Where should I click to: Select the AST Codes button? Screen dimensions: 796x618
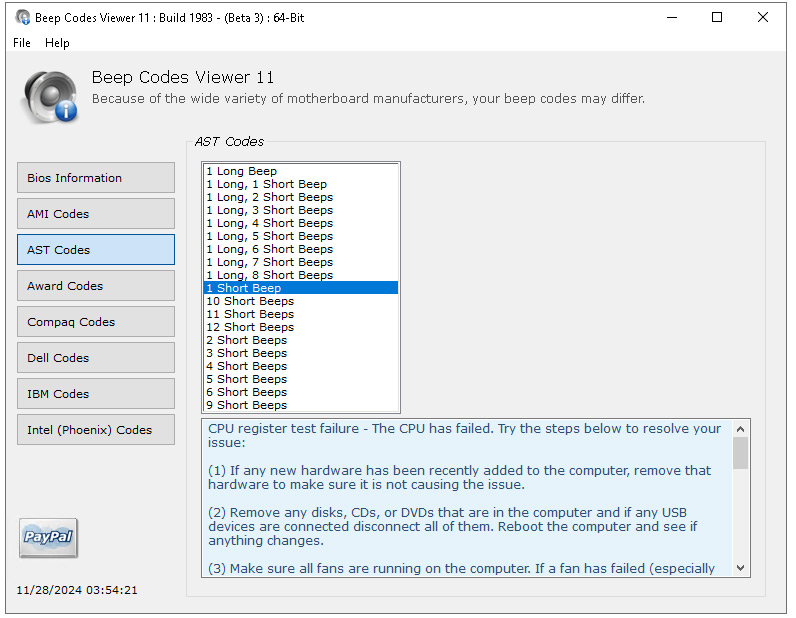pos(96,250)
